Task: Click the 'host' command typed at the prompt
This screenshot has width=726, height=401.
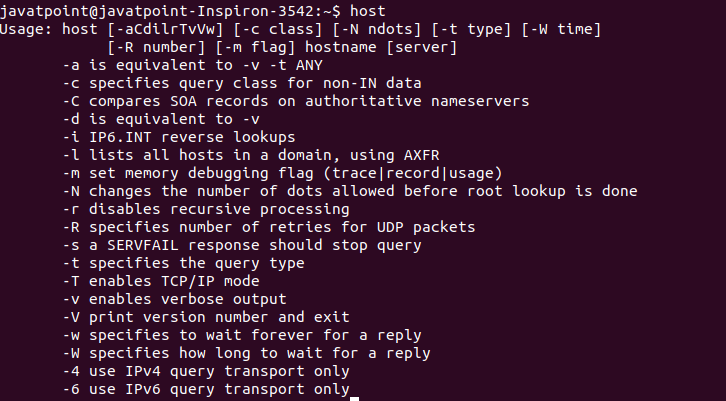Action: point(368,11)
